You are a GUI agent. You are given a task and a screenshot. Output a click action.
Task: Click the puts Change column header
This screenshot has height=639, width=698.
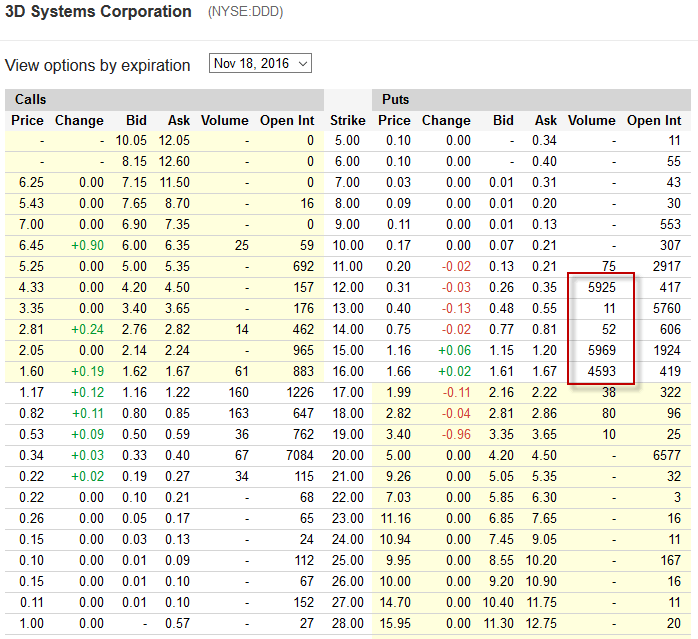tap(446, 120)
